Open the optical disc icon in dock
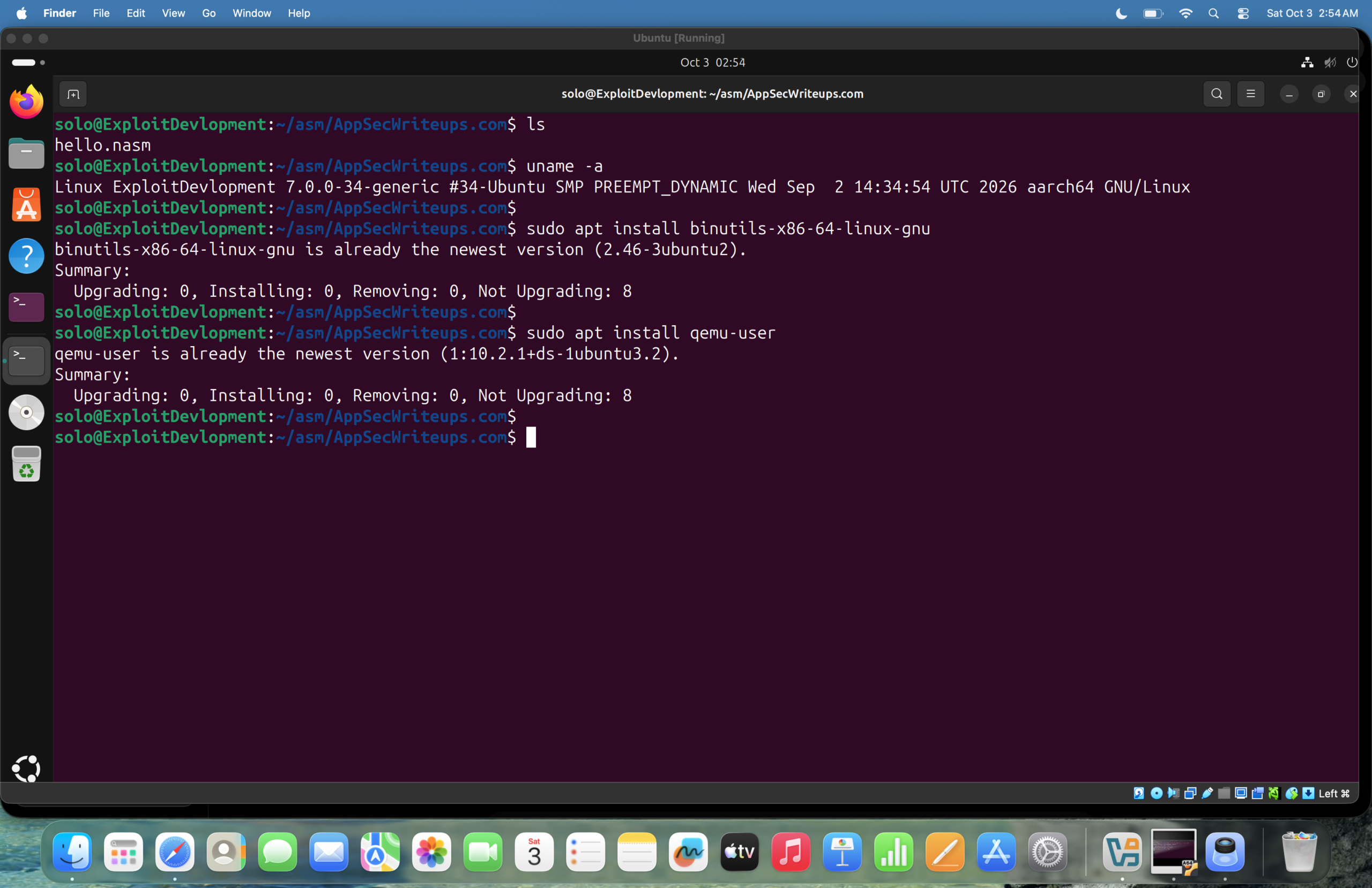This screenshot has height=888, width=1372. [x=26, y=412]
